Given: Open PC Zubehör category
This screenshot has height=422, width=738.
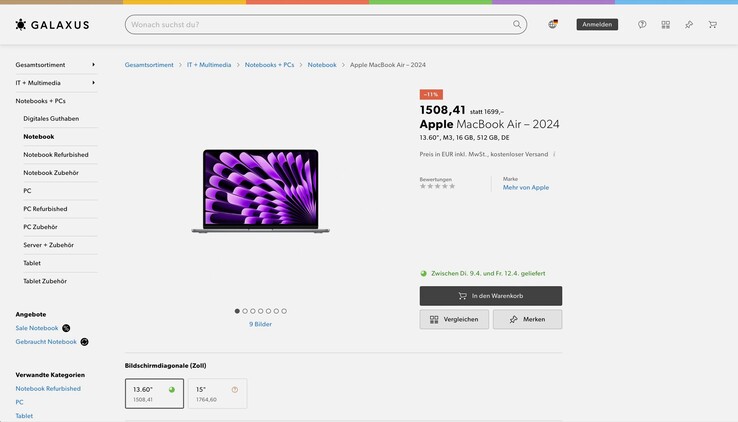Looking at the screenshot, I should [40, 227].
